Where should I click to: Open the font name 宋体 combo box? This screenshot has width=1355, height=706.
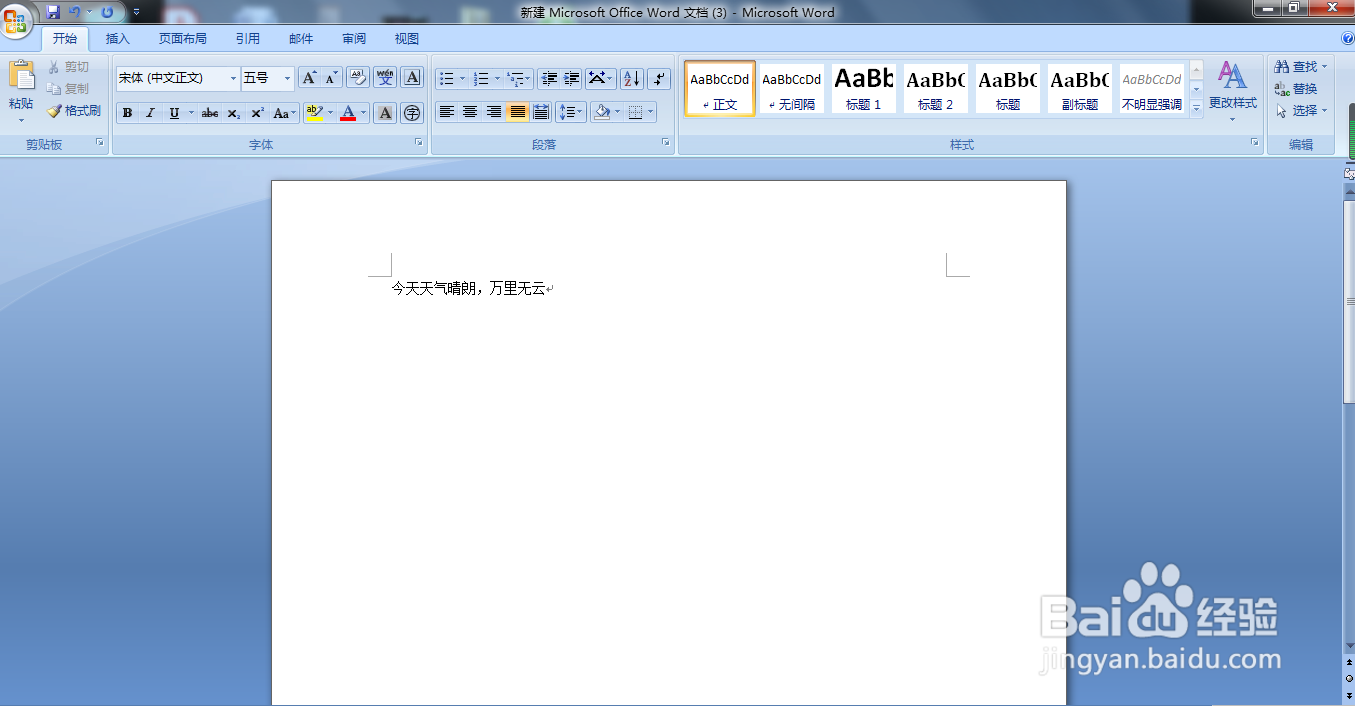point(178,78)
